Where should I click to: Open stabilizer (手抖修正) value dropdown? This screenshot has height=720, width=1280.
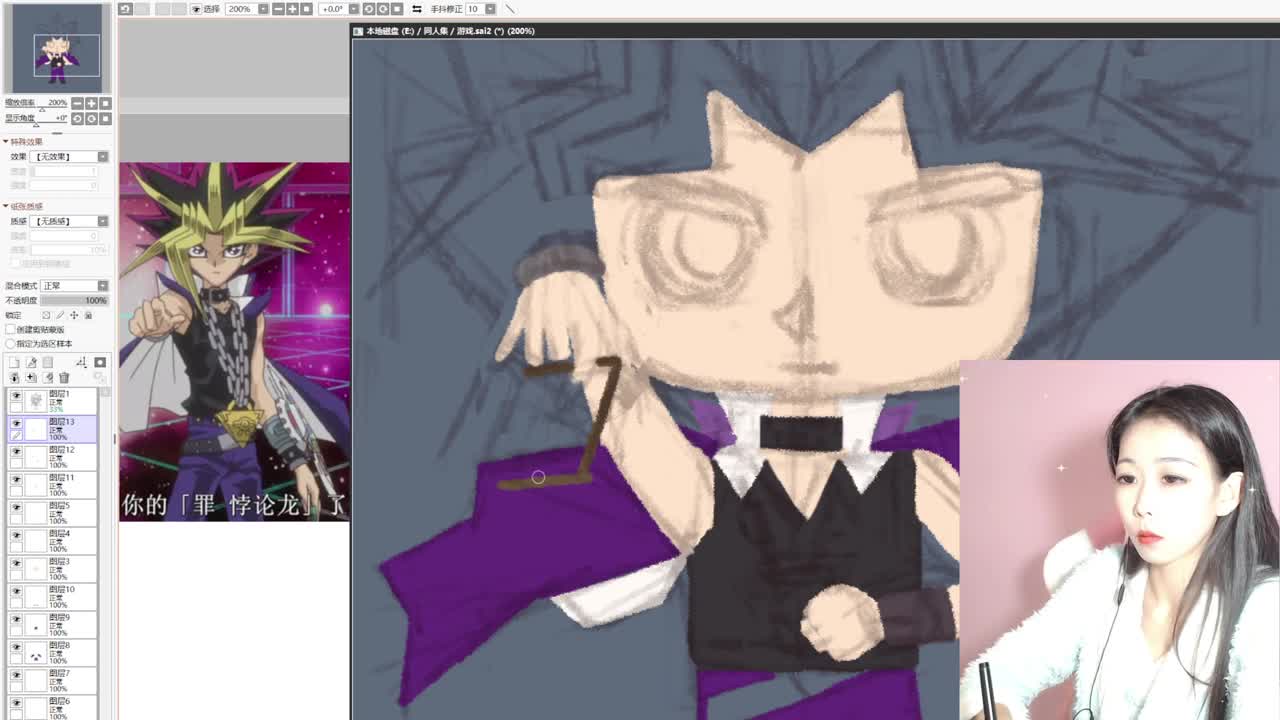point(490,9)
